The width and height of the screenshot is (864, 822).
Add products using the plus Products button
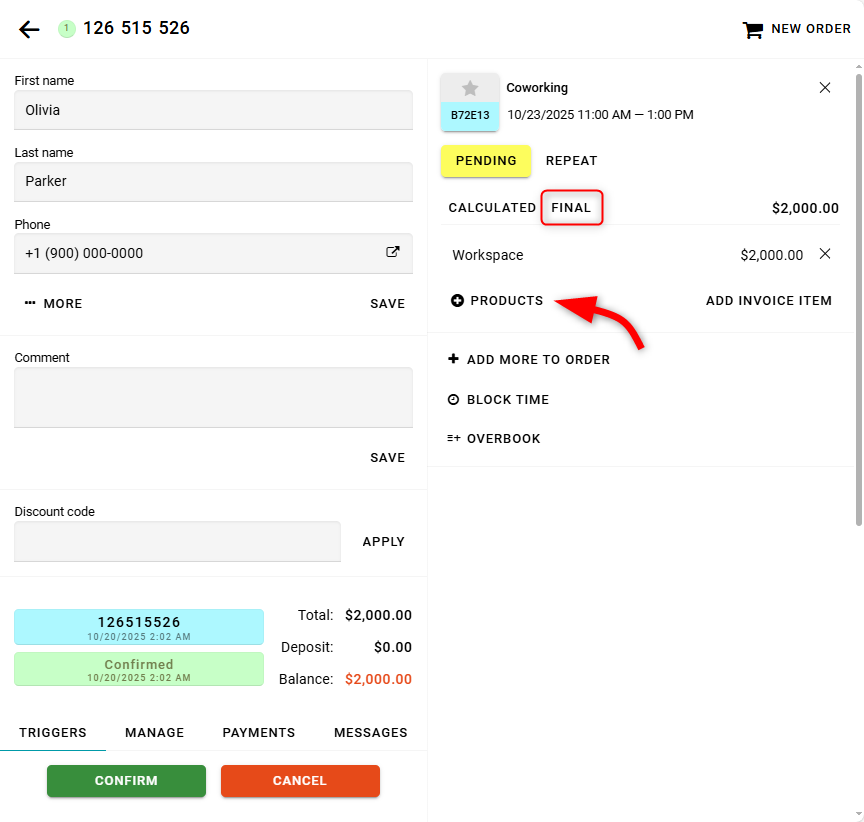497,300
